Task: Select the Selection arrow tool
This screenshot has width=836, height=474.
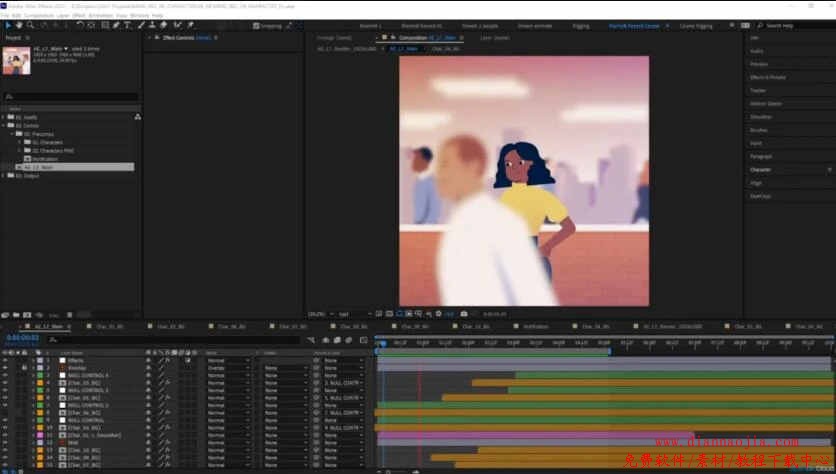Action: (7, 25)
